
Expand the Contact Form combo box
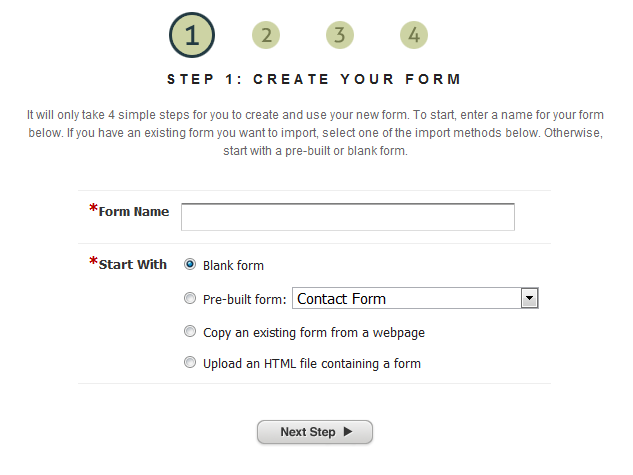point(415,299)
